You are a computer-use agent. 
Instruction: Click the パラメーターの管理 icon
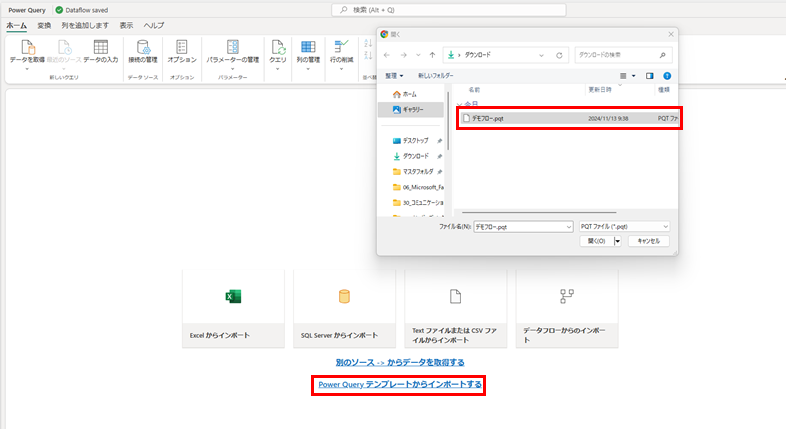(x=233, y=47)
